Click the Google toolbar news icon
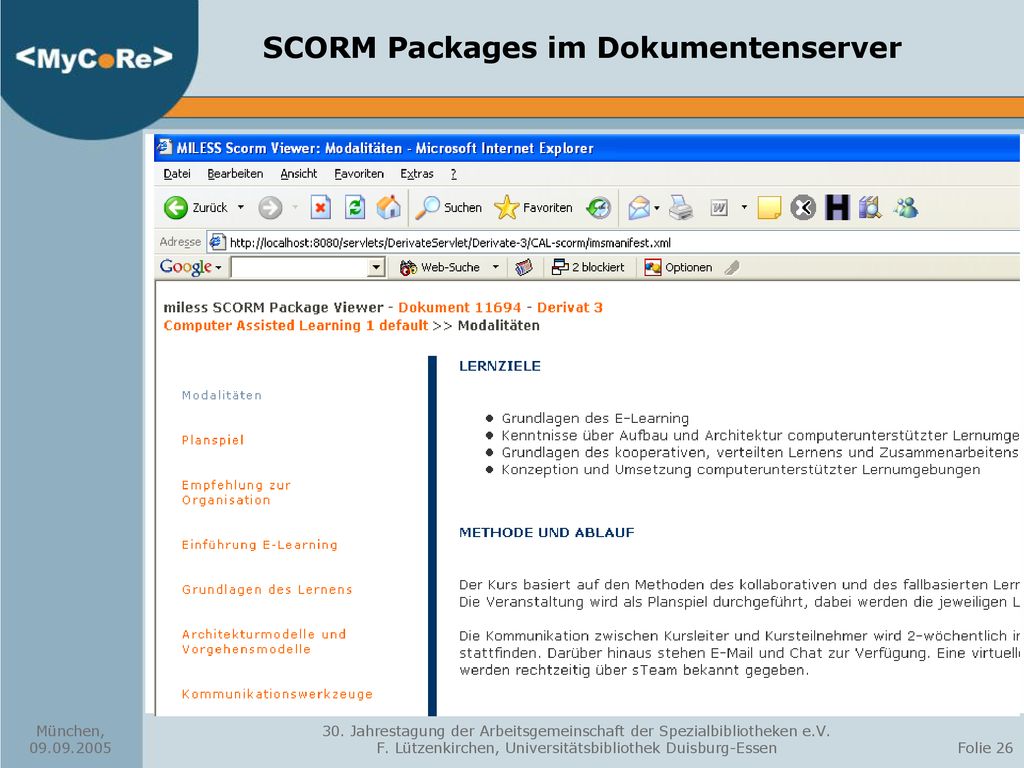 coord(524,267)
